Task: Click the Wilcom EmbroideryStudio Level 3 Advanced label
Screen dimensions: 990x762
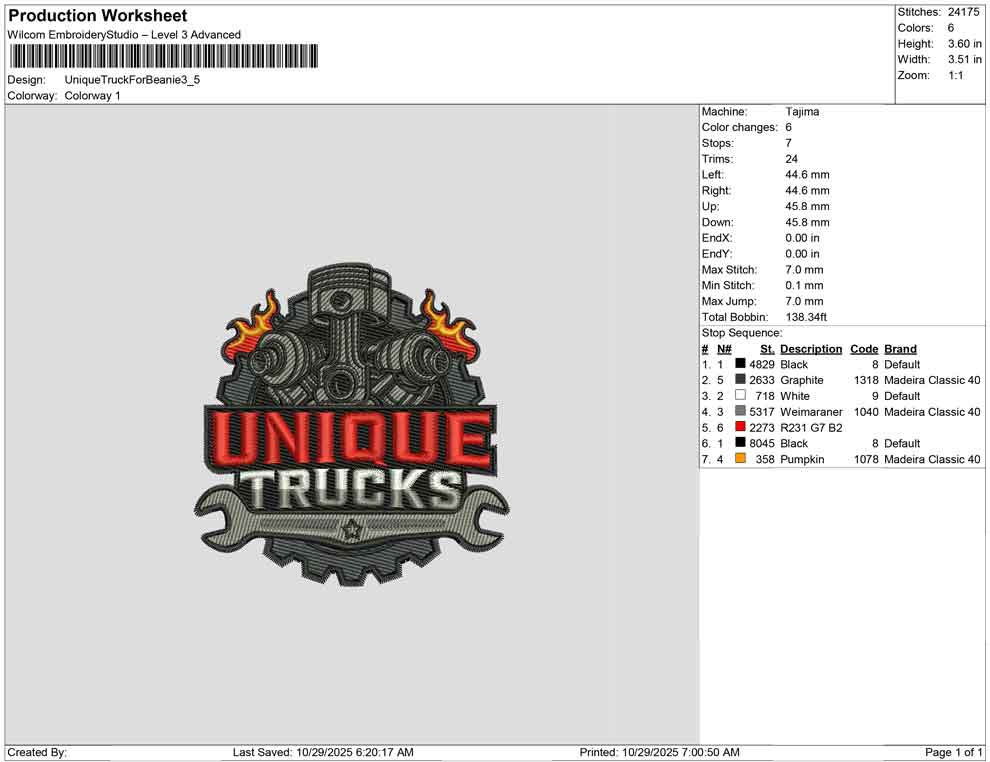Action: click(x=123, y=34)
